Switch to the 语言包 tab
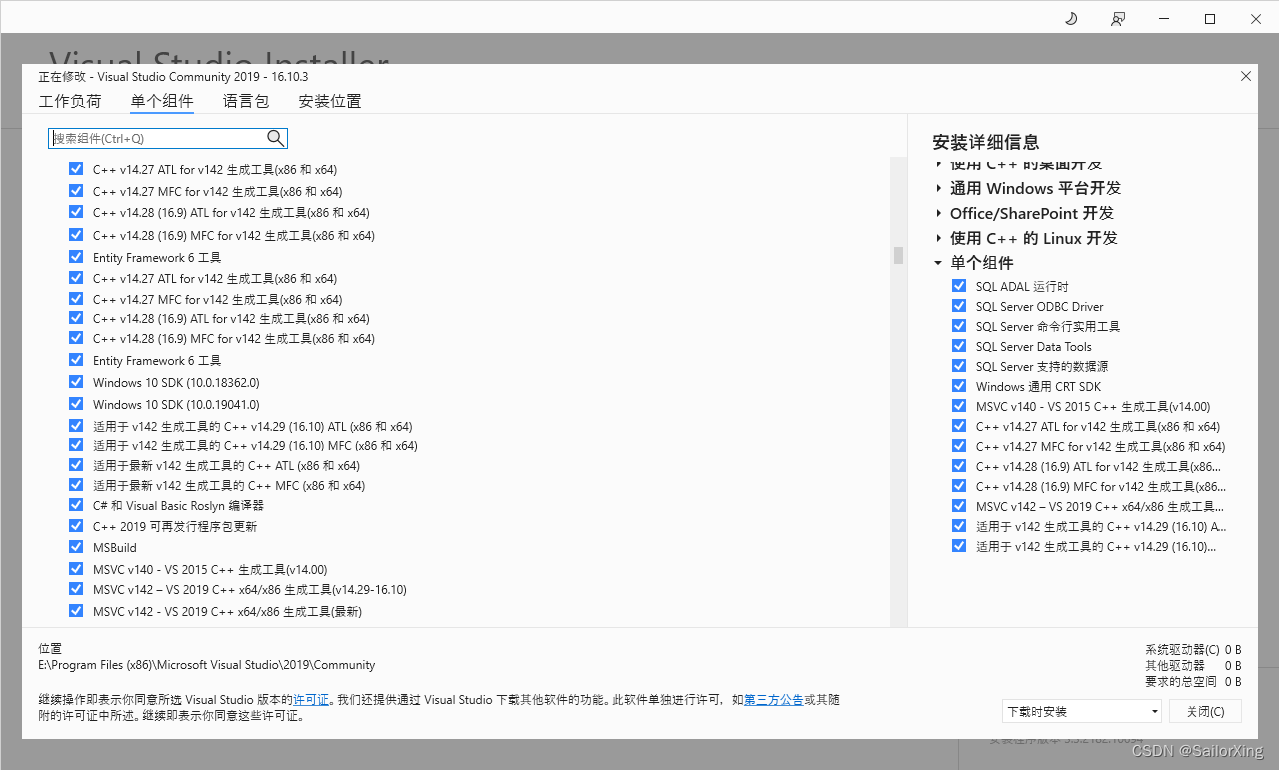 click(245, 101)
